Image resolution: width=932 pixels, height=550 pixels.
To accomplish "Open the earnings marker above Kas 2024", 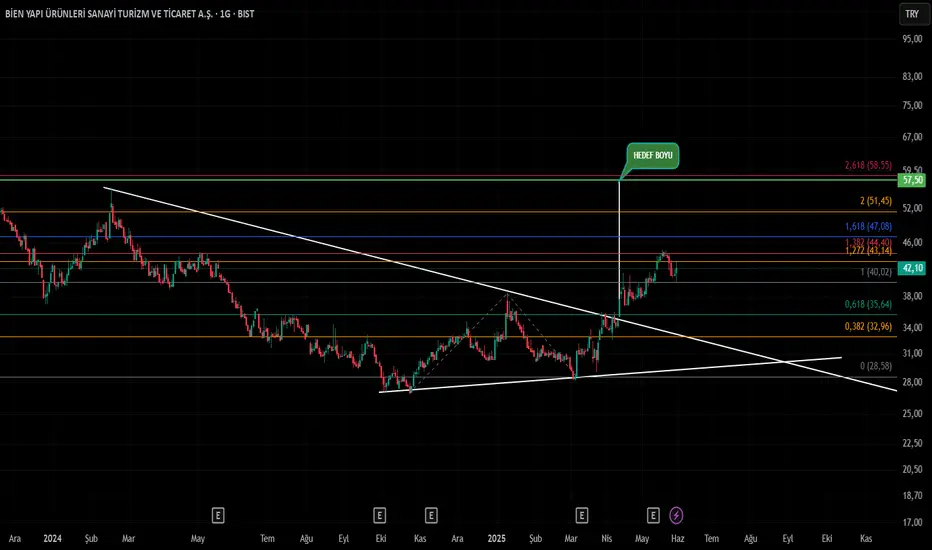I will tap(432, 516).
